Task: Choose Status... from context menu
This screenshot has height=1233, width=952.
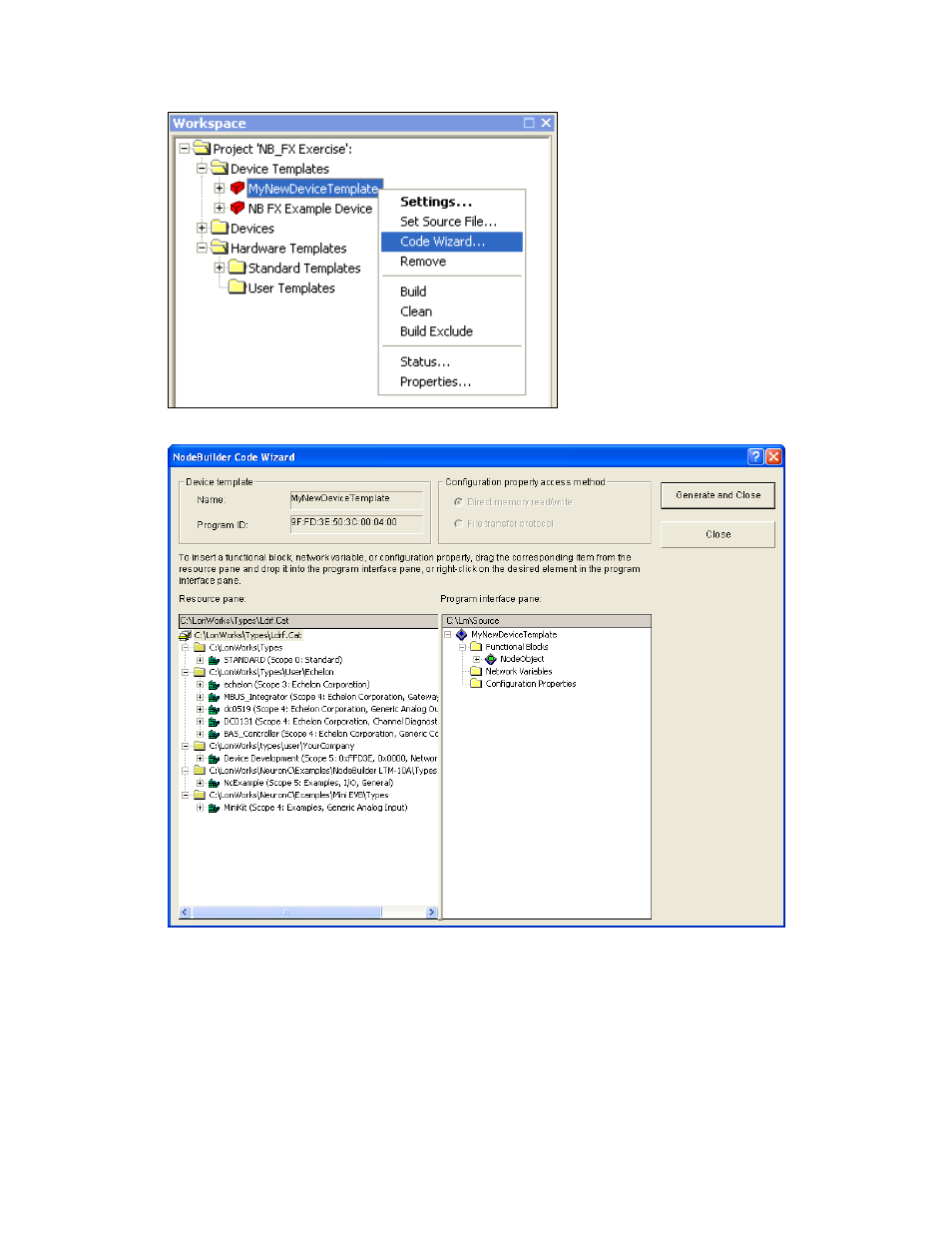Action: (x=452, y=361)
